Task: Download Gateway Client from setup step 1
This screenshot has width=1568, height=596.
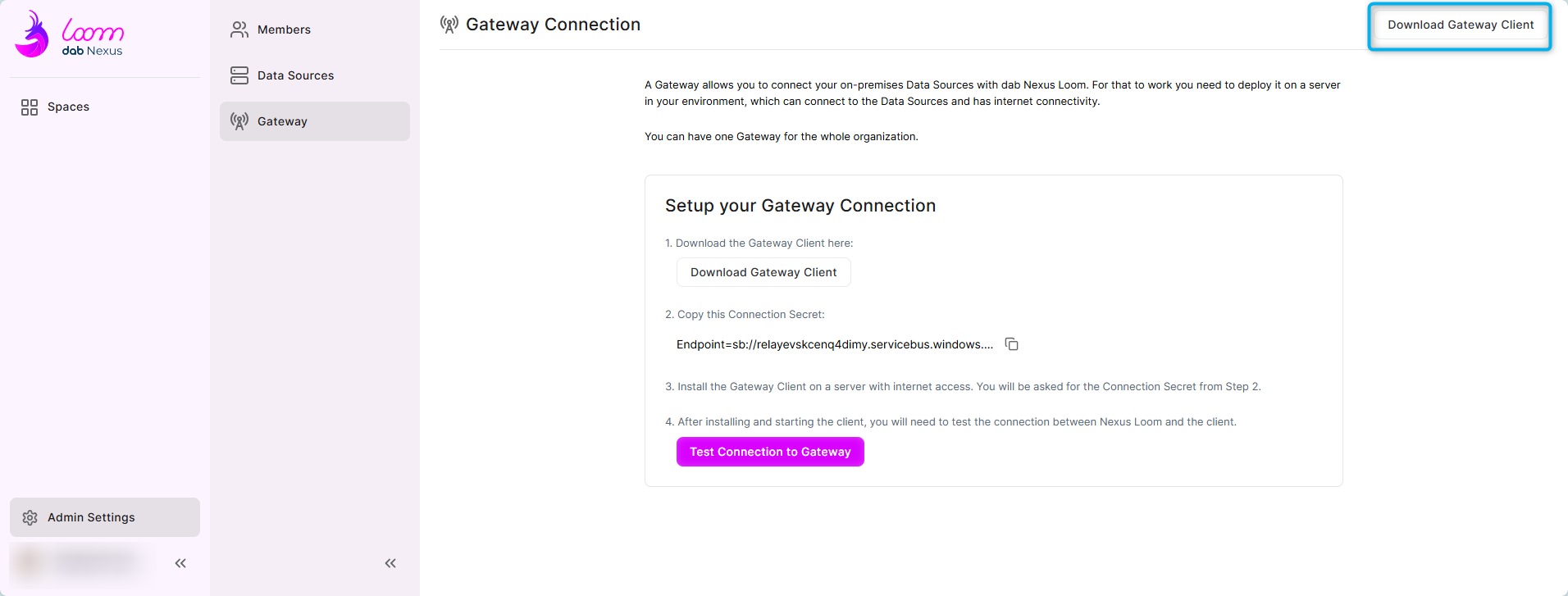Action: click(x=763, y=272)
